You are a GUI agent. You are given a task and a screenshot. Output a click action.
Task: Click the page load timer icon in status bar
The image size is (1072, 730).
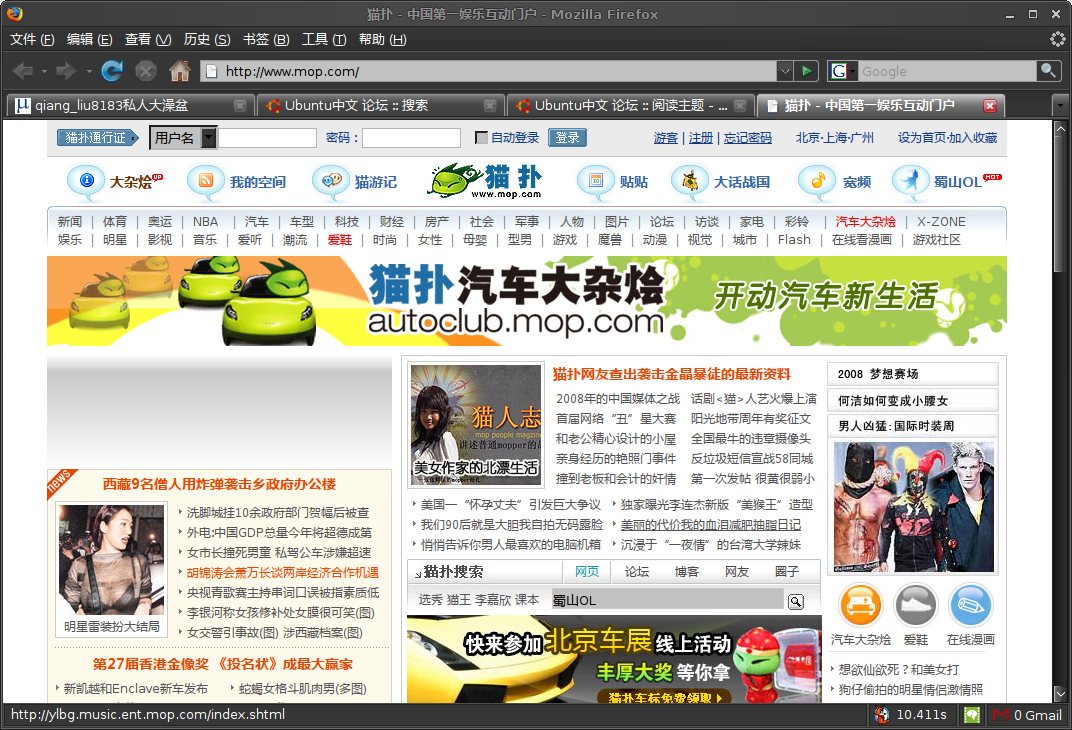click(x=883, y=715)
